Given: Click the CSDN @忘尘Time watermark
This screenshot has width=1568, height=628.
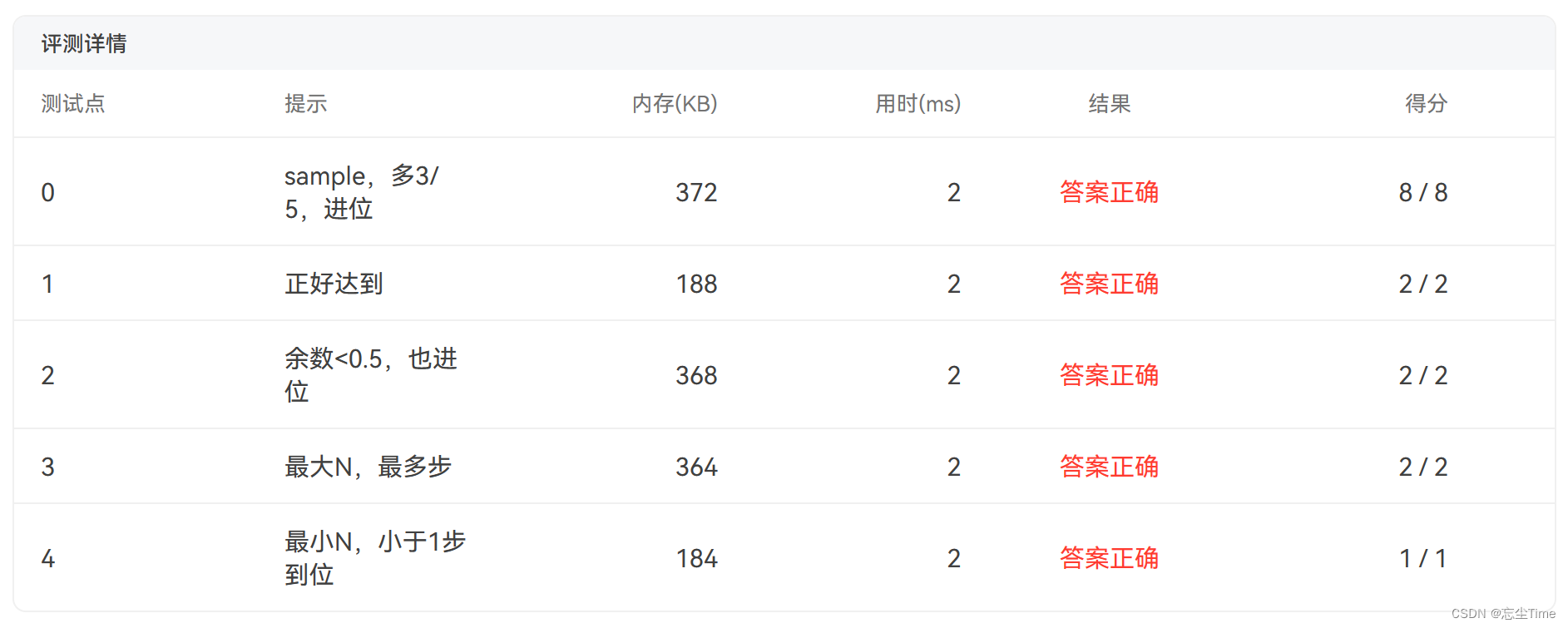Looking at the screenshot, I should click(x=1503, y=614).
